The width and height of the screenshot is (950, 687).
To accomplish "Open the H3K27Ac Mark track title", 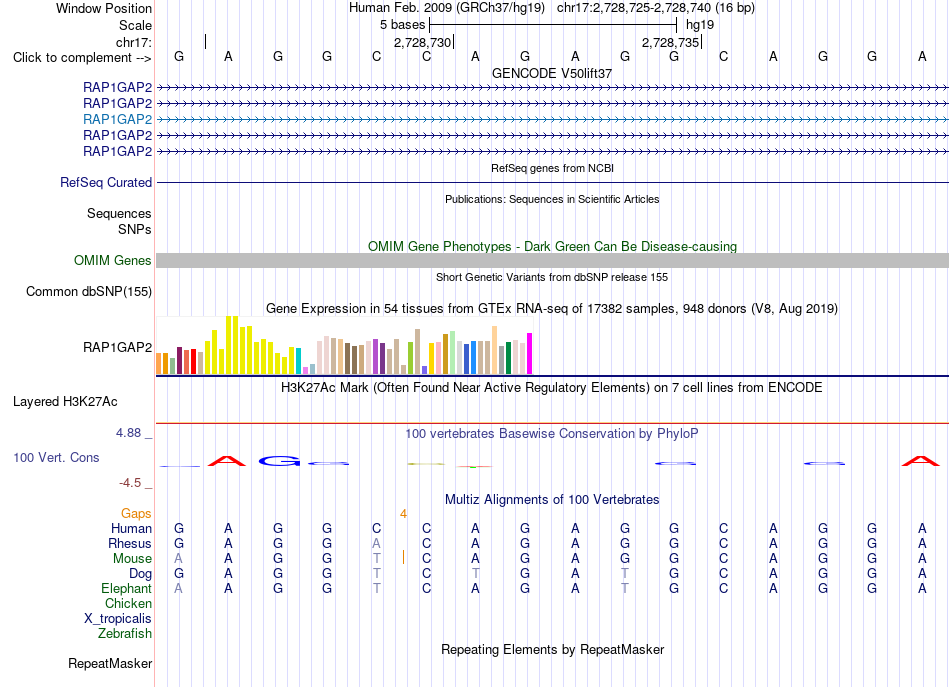I will tap(552, 388).
